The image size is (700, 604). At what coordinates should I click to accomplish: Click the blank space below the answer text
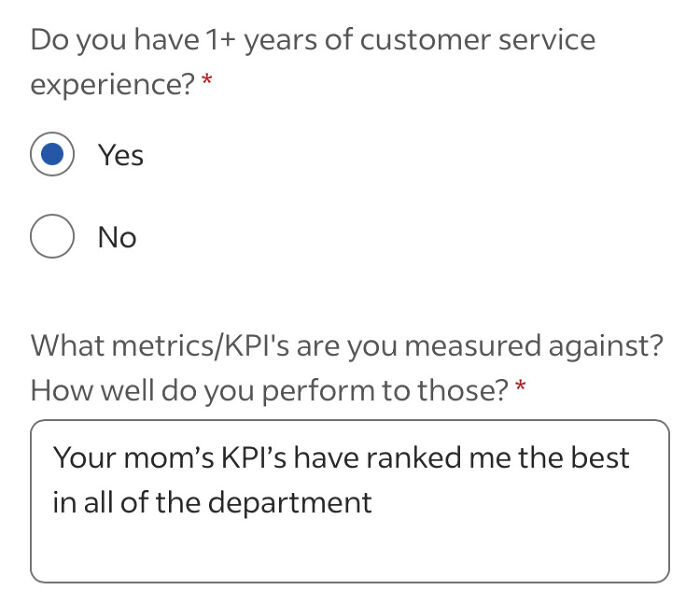349,550
